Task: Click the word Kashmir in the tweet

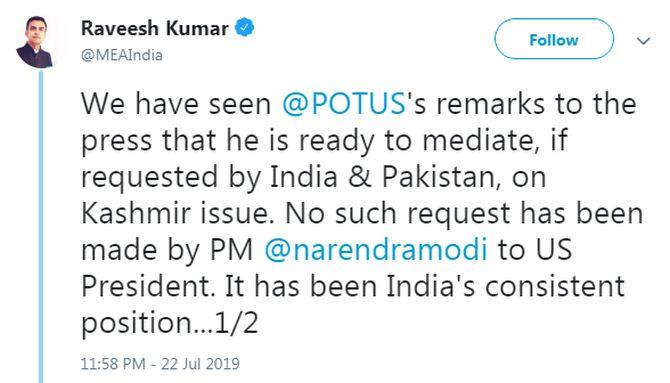Action: (135, 213)
